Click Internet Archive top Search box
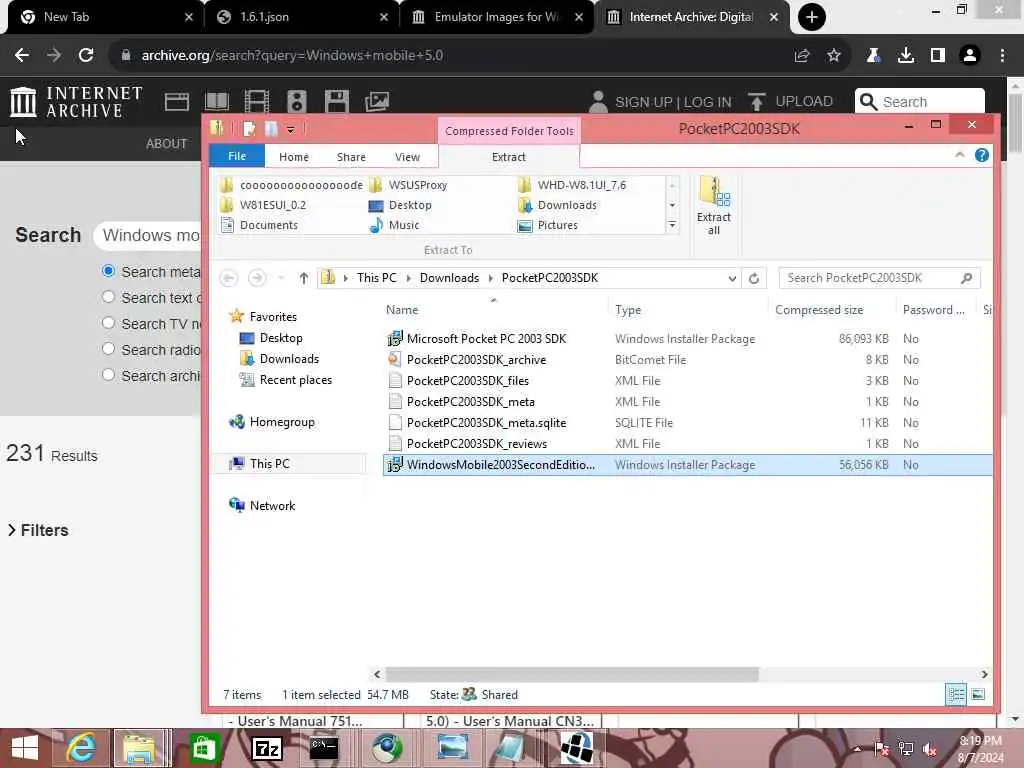1024x768 pixels. tap(920, 102)
